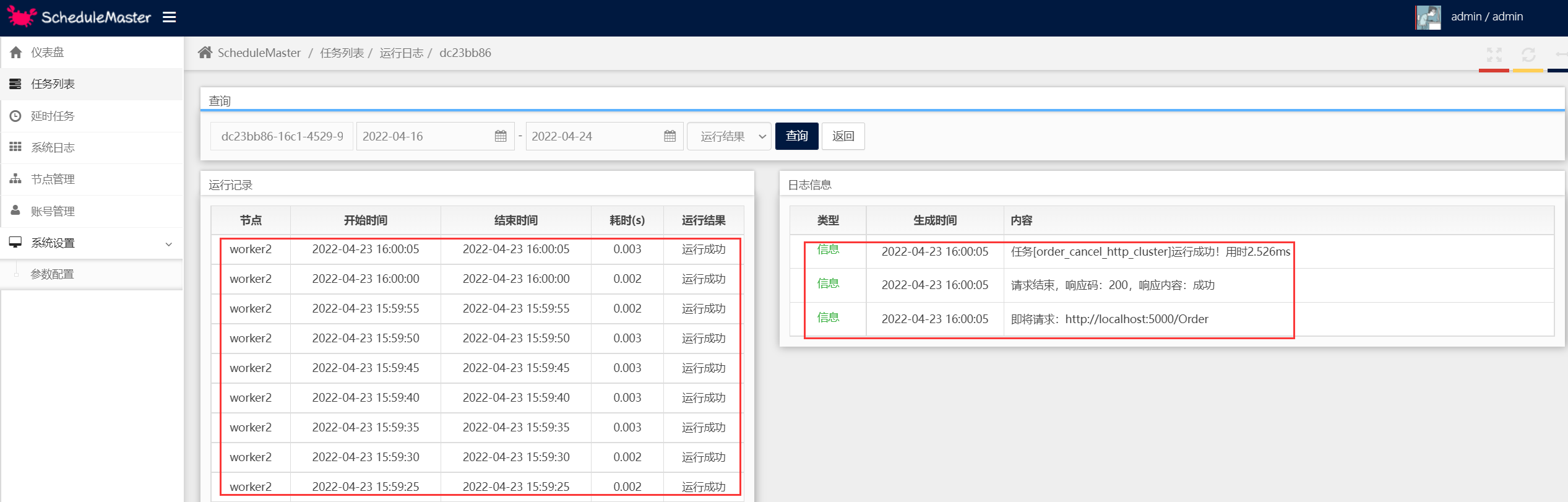1568x502 pixels.
Task: Click the 生成时间 log column header
Action: pyautogui.click(x=935, y=220)
